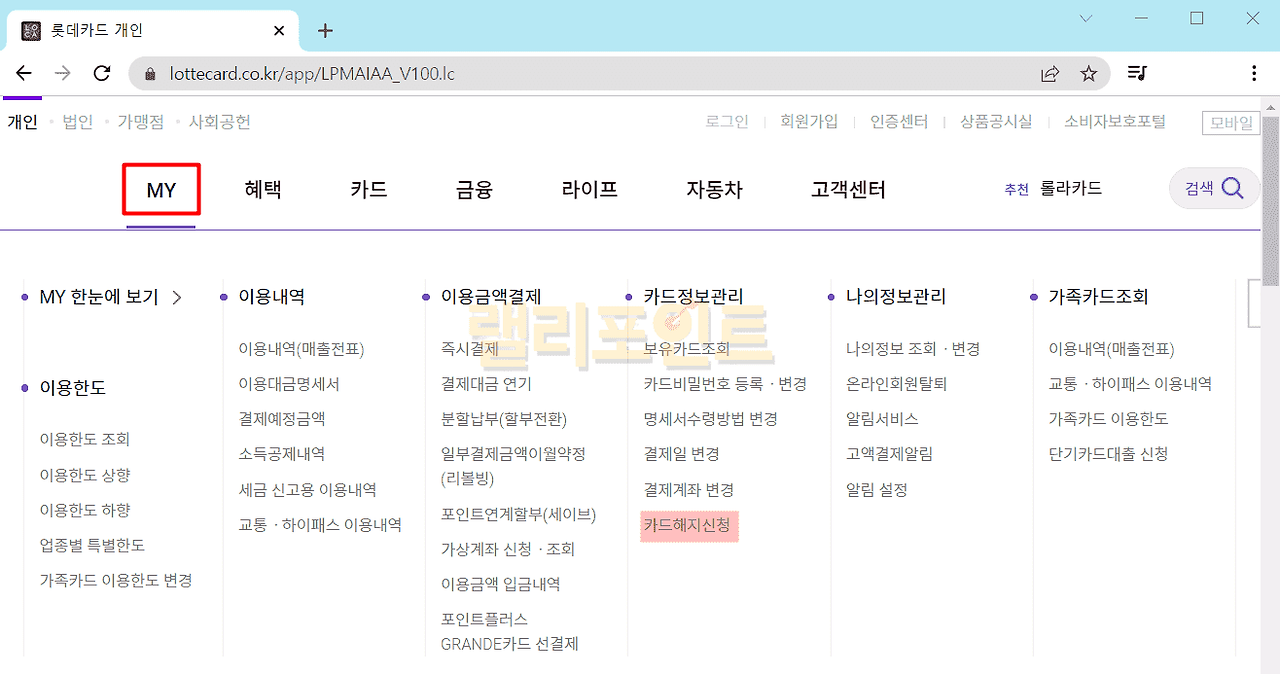Open the tab search dropdown arrow
This screenshot has height=674, width=1280.
[x=1086, y=18]
